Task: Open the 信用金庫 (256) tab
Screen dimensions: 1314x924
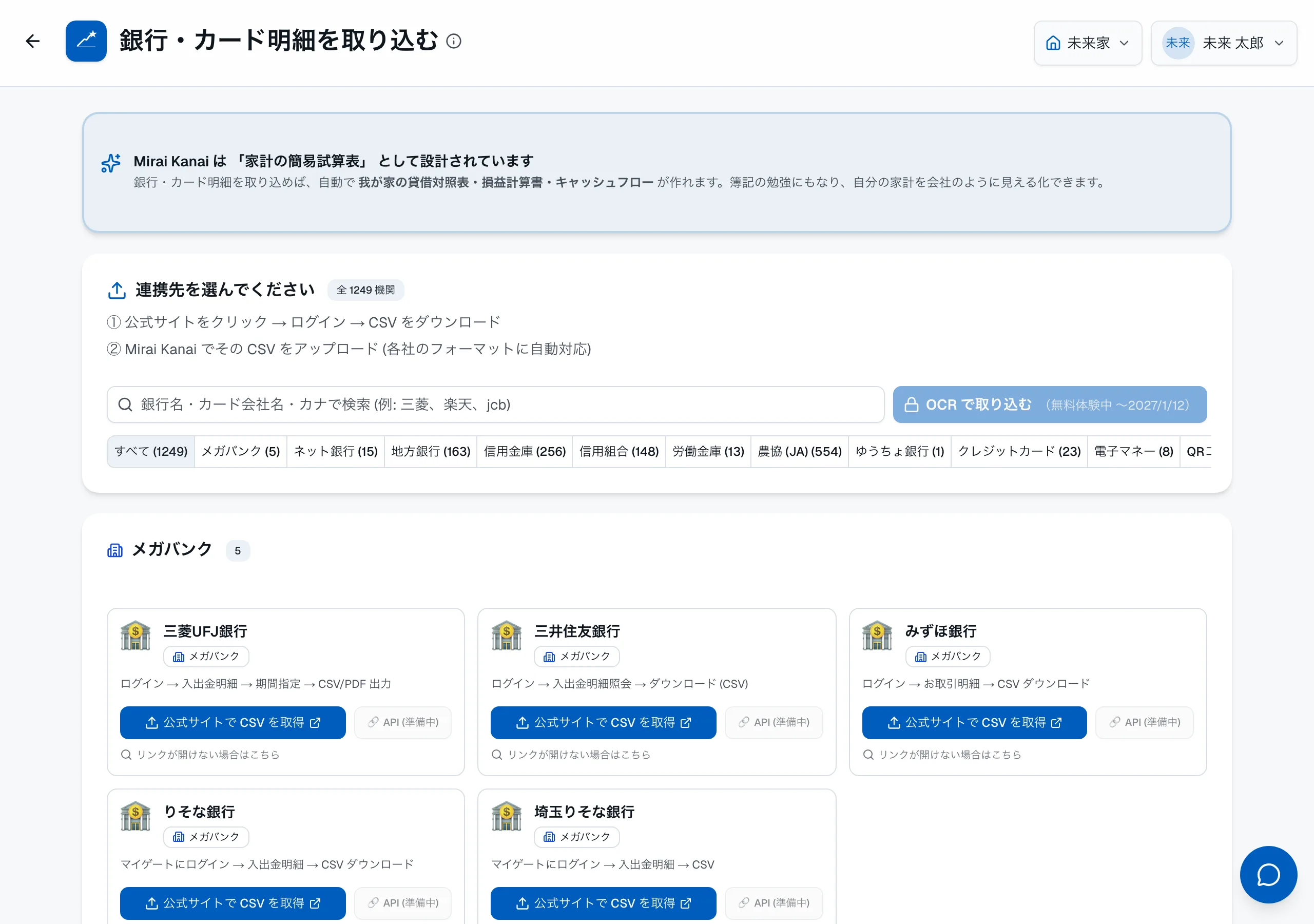Action: tap(525, 452)
